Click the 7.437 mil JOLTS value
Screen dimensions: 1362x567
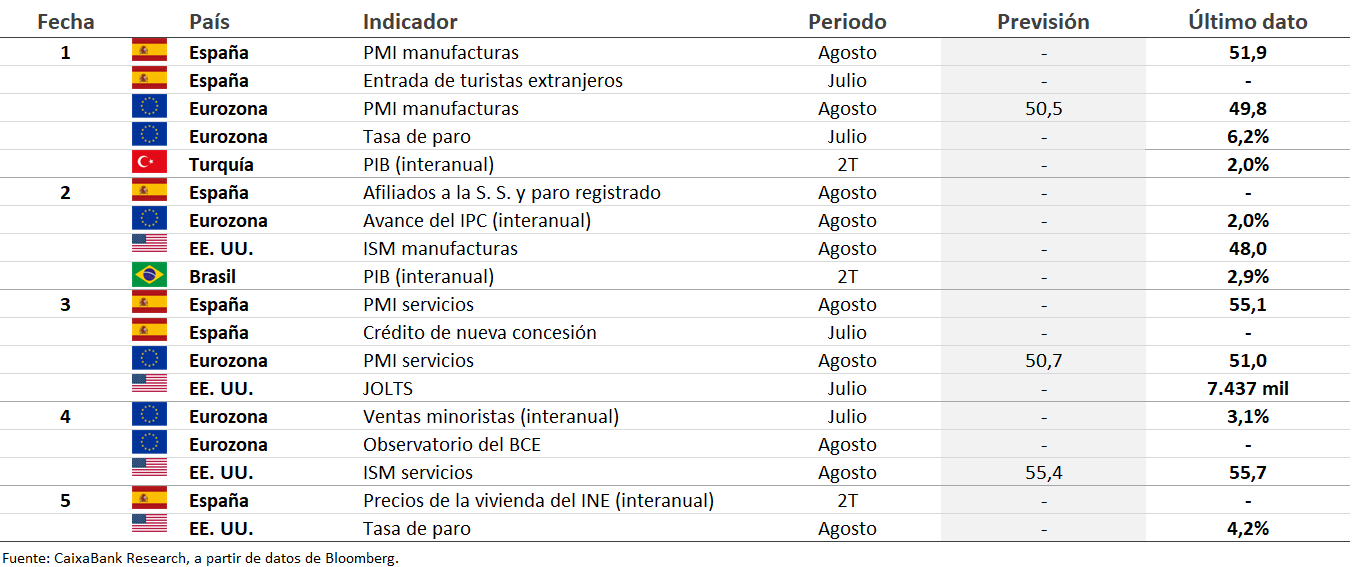(1248, 388)
